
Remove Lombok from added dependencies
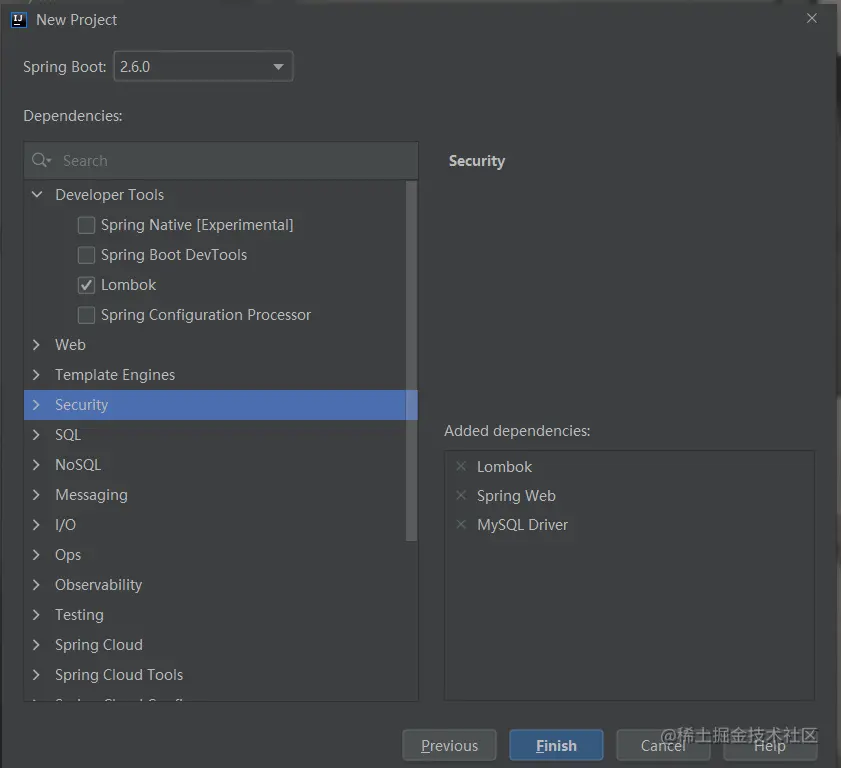pos(461,466)
